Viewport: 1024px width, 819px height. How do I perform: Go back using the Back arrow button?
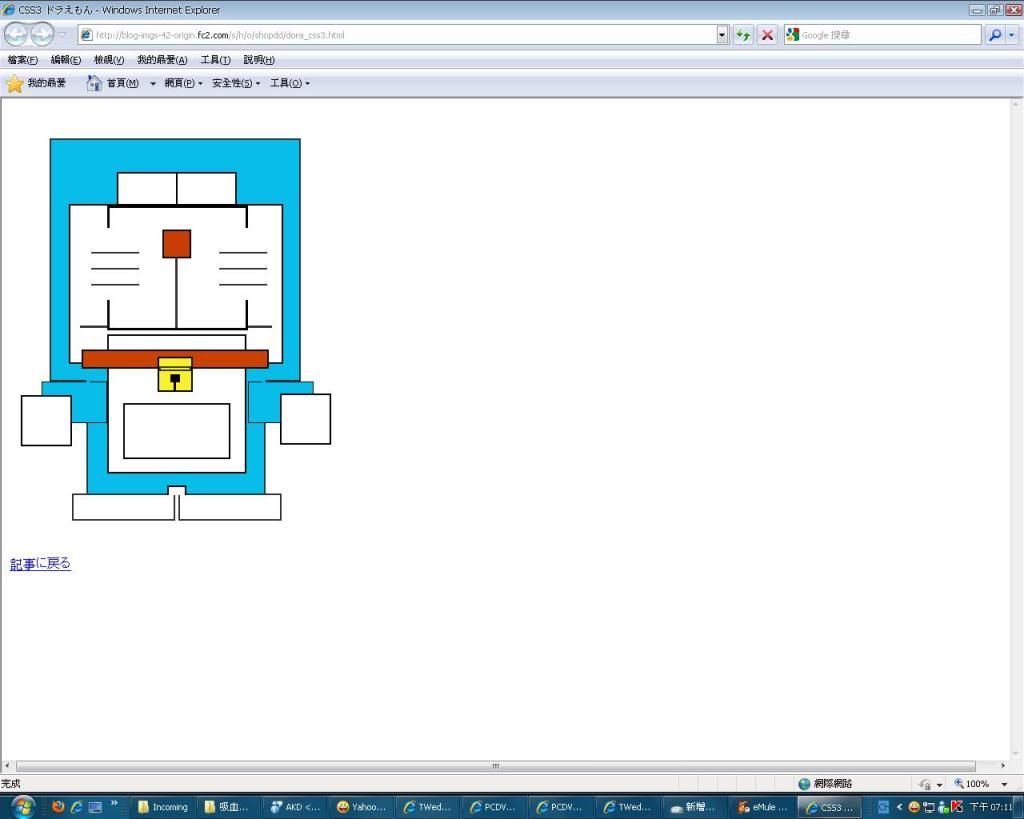coord(17,35)
